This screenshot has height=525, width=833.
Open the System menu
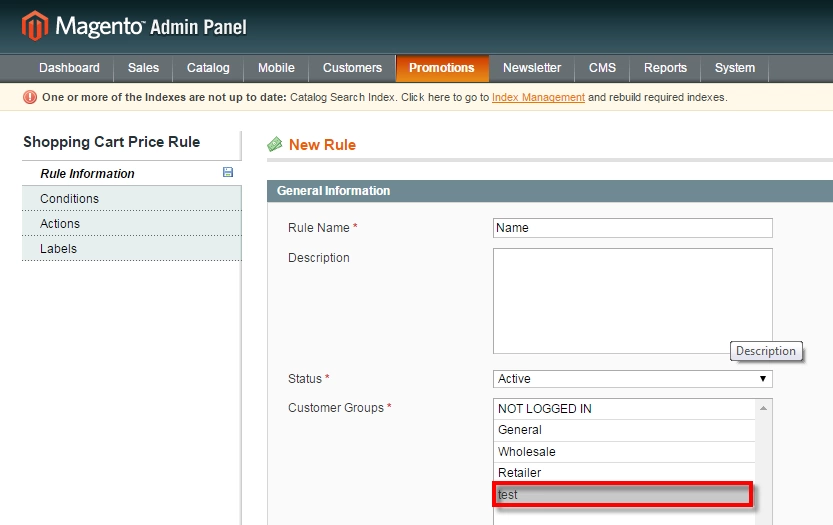tap(734, 68)
